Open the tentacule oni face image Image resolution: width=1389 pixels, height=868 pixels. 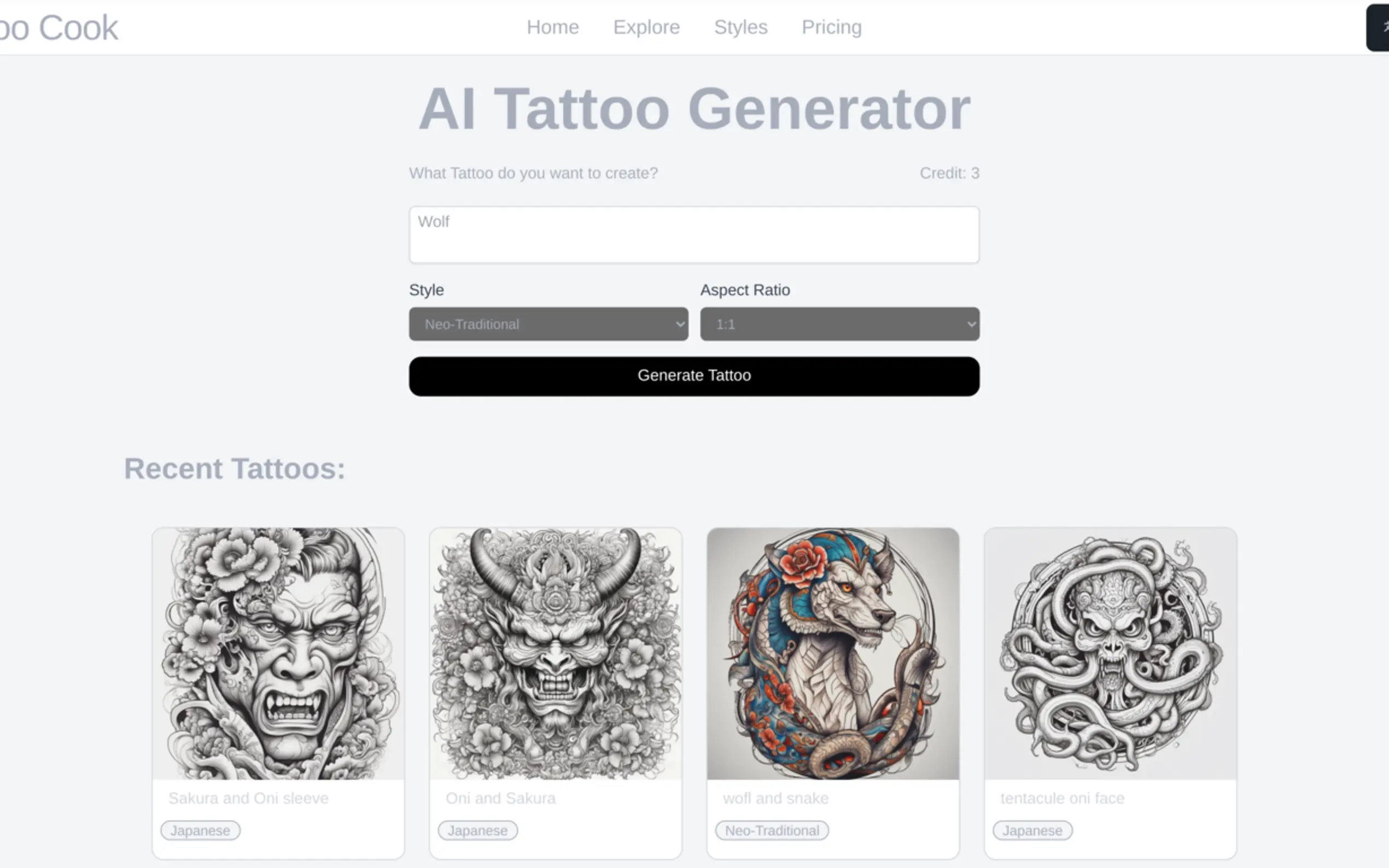click(1110, 653)
